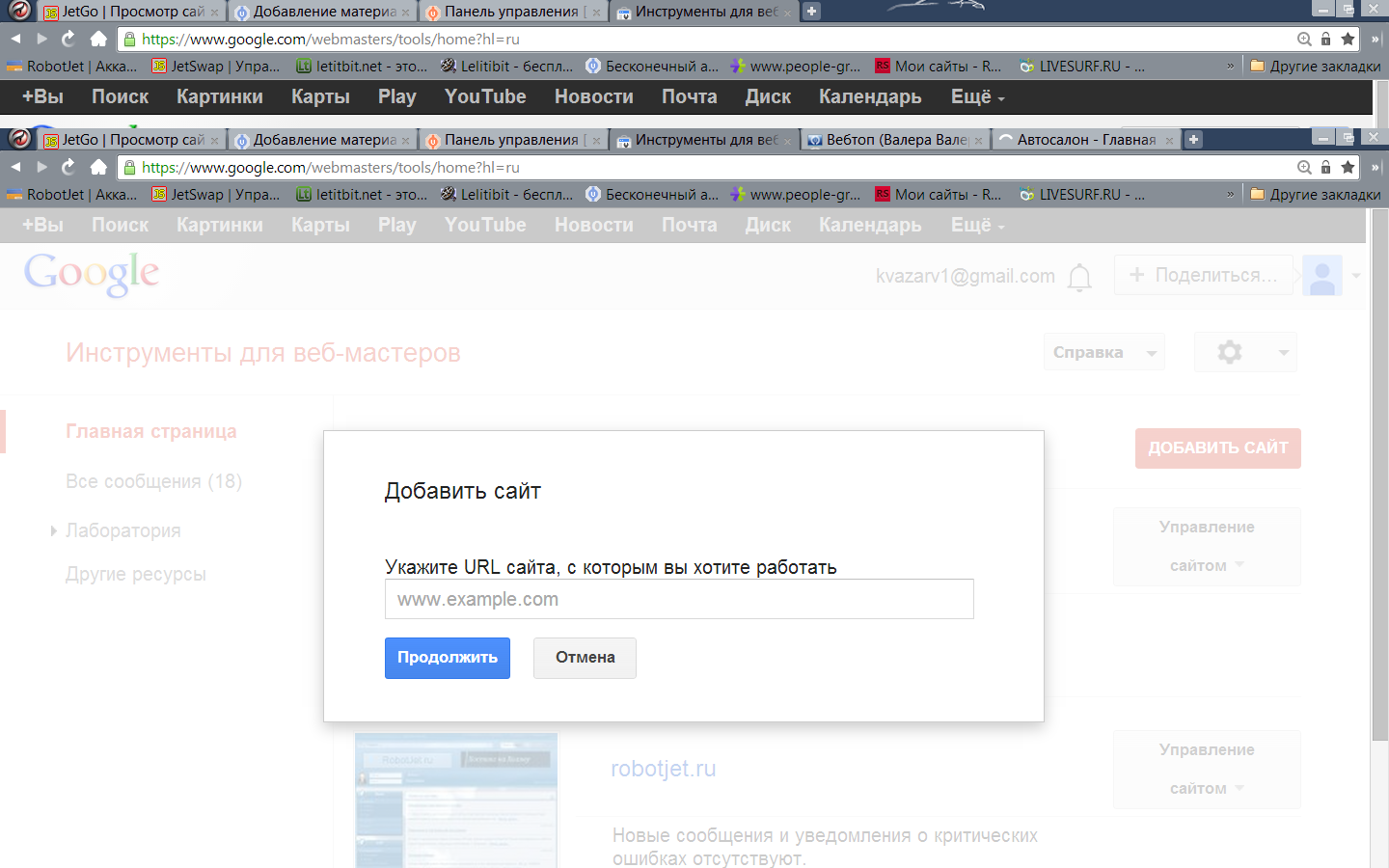The width and height of the screenshot is (1389, 868).
Task: Click the Поделиться button
Action: (x=1204, y=275)
